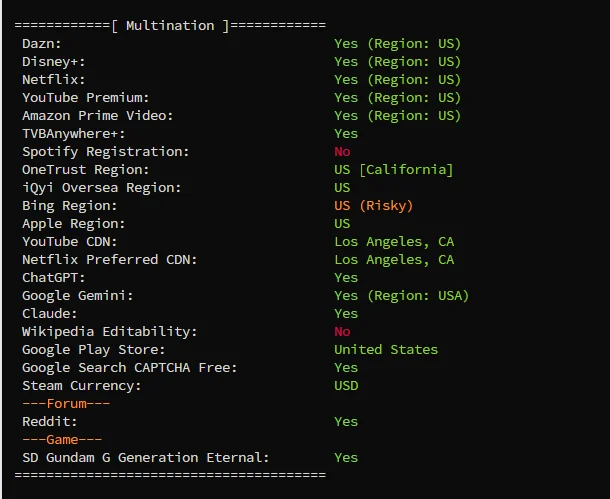
Task: Click the Reddit Yes result
Action: [346, 422]
